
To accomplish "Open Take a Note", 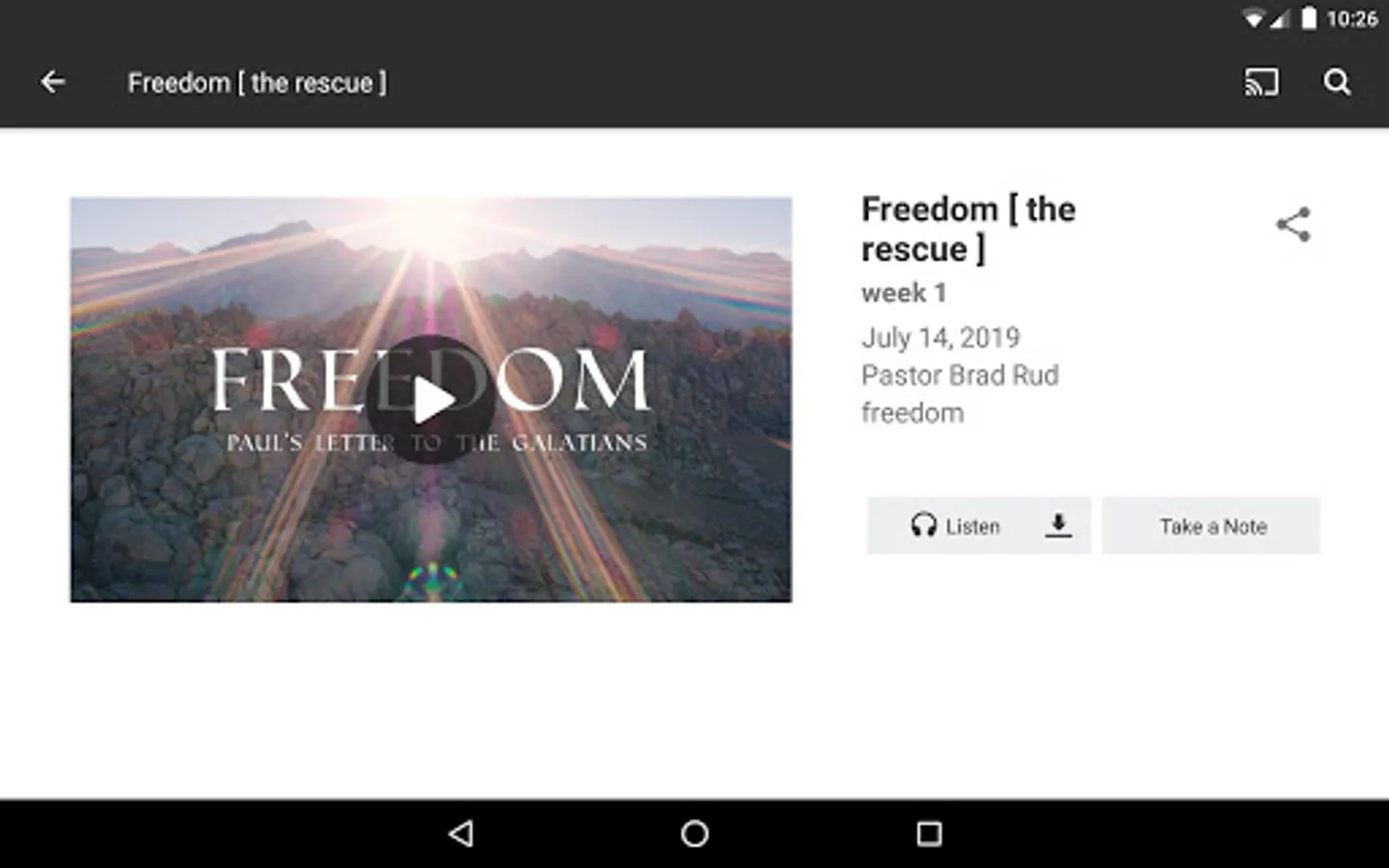I will click(1212, 526).
